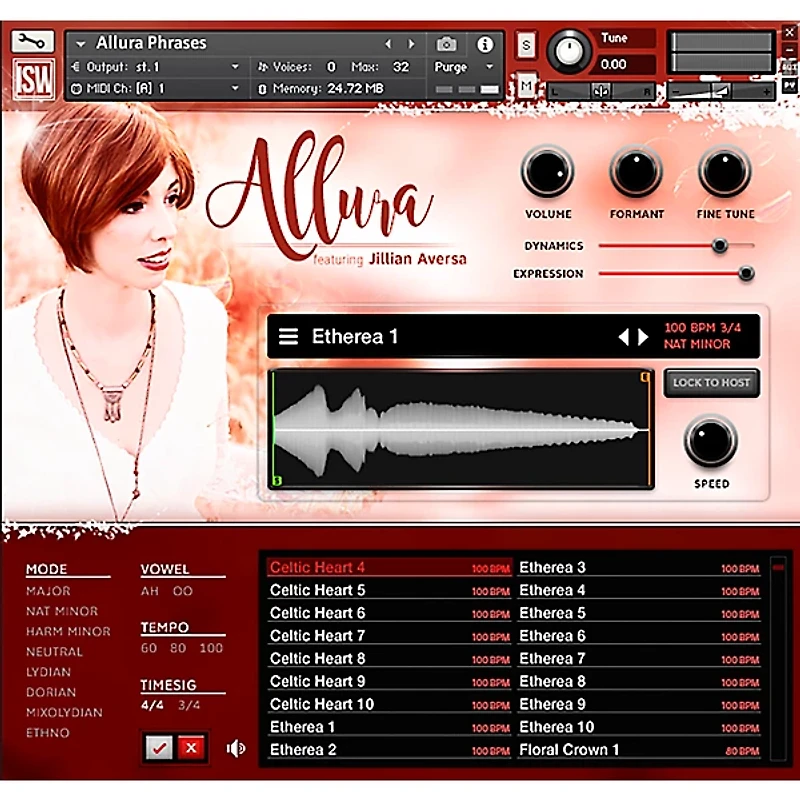Select Etherea 2 phrase

pos(389,750)
